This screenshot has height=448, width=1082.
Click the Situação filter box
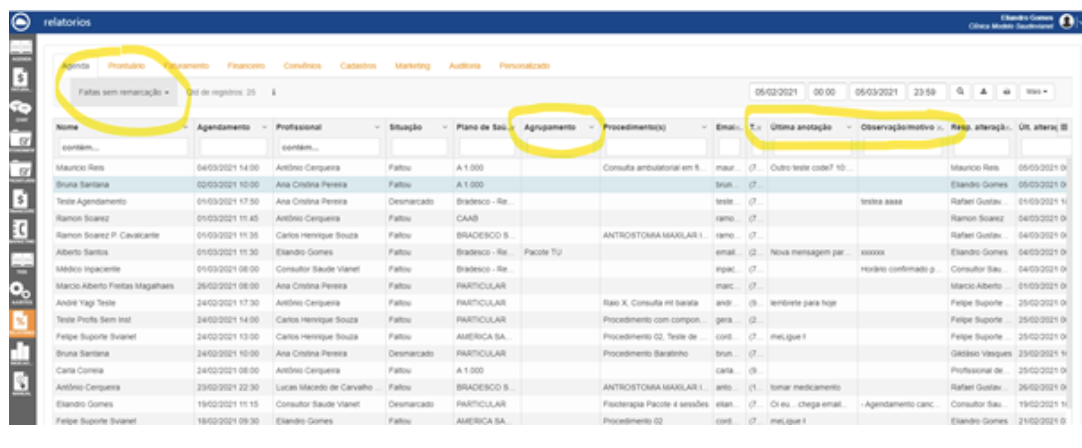coord(419,147)
